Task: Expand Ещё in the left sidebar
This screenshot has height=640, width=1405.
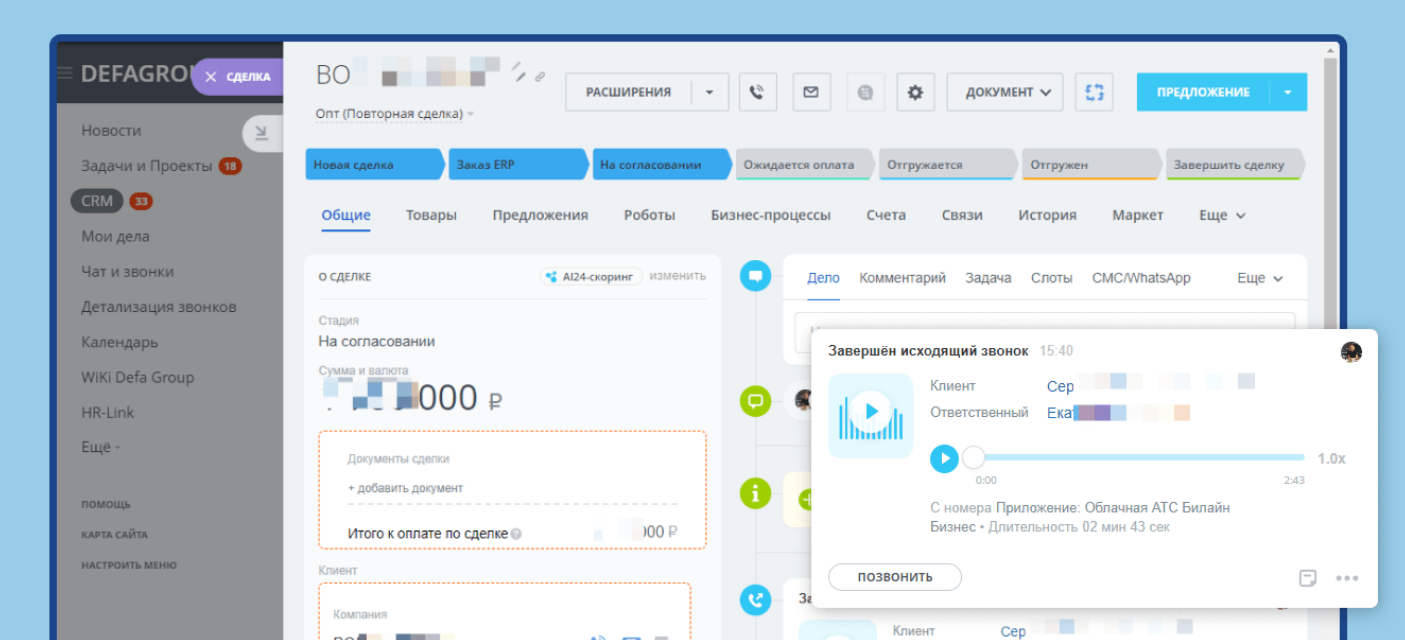Action: click(100, 447)
